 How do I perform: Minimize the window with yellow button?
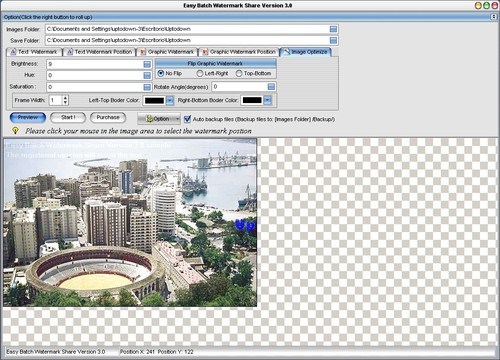point(478,5)
